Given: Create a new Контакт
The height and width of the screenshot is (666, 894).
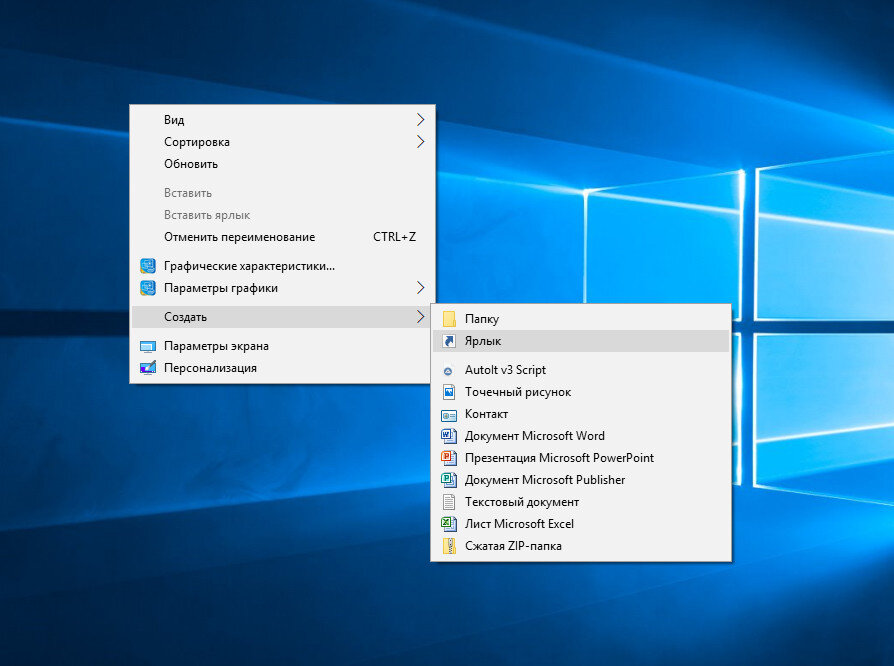Looking at the screenshot, I should pyautogui.click(x=581, y=414).
